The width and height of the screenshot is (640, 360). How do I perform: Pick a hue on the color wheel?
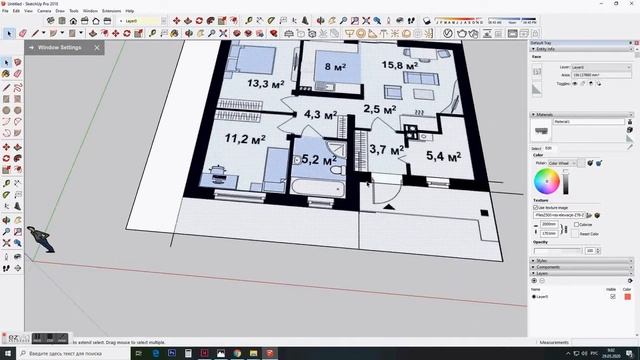click(x=547, y=181)
